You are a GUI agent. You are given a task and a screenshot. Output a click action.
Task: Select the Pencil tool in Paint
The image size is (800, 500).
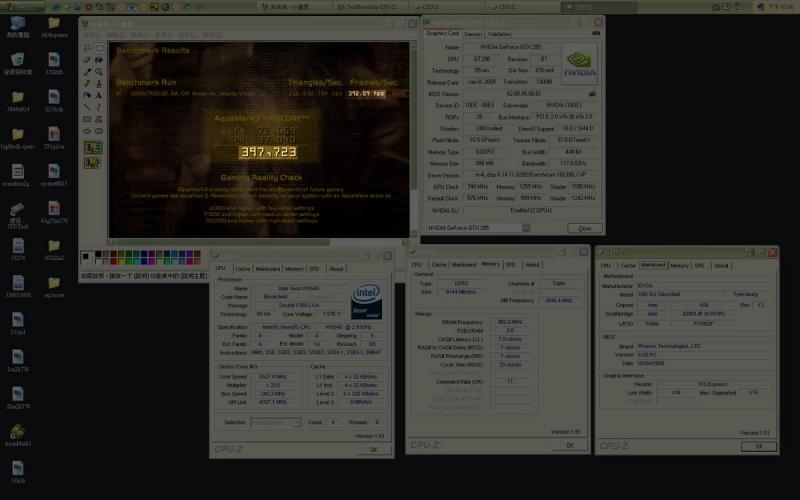point(87,83)
